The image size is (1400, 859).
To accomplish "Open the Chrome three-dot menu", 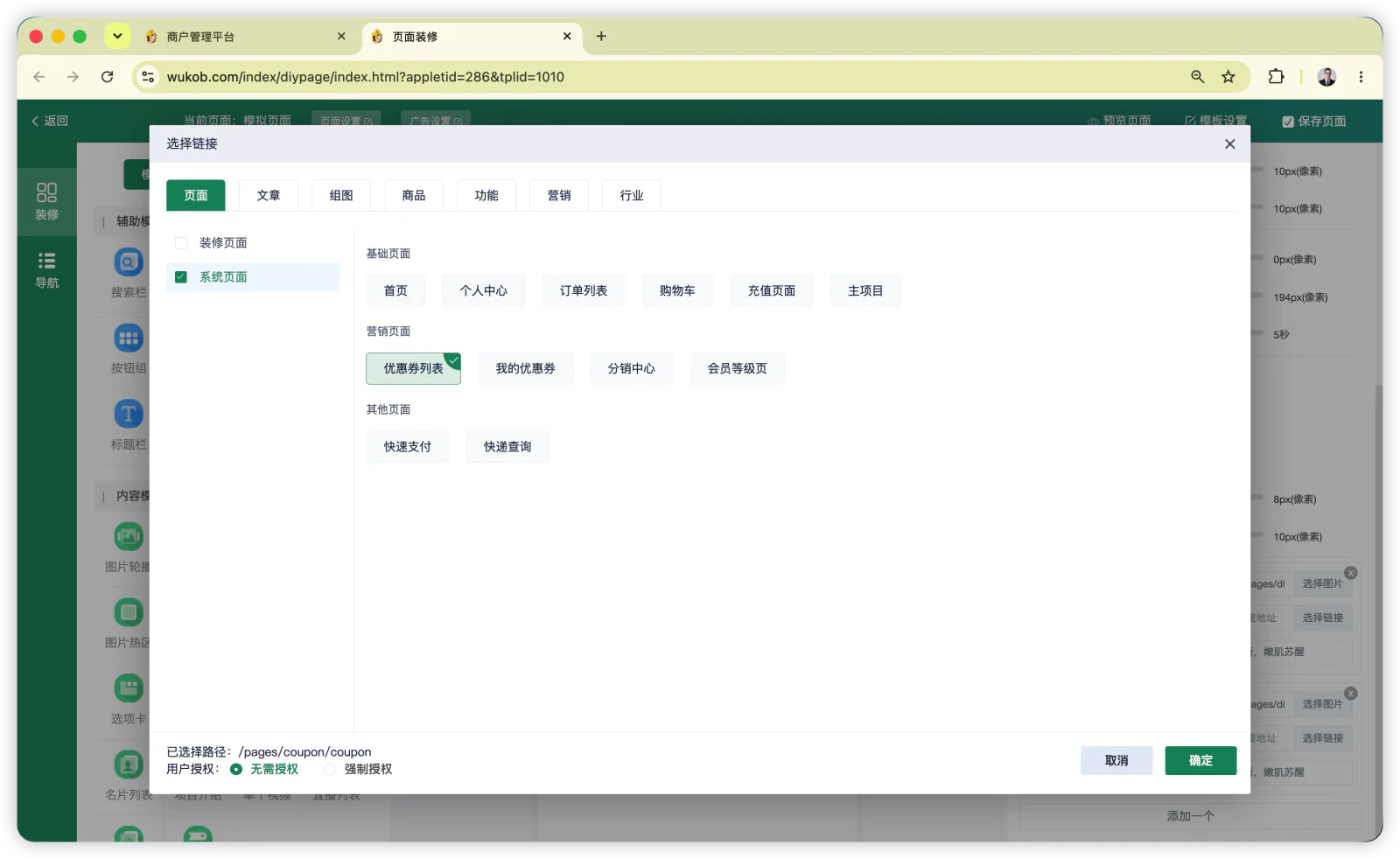I will click(x=1361, y=77).
